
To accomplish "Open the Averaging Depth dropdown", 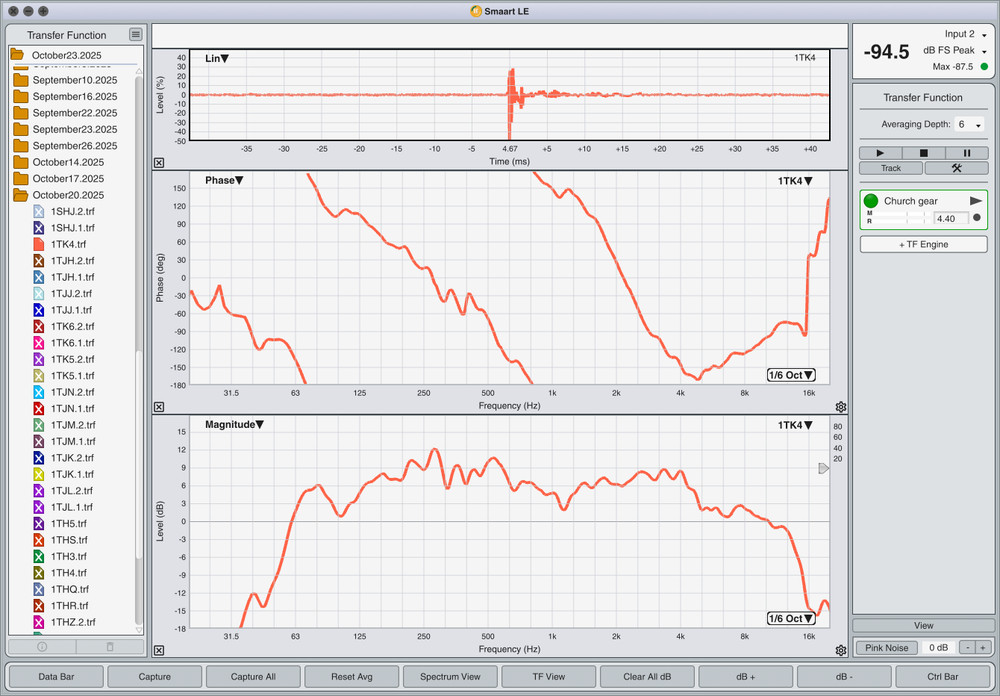I will click(x=970, y=125).
